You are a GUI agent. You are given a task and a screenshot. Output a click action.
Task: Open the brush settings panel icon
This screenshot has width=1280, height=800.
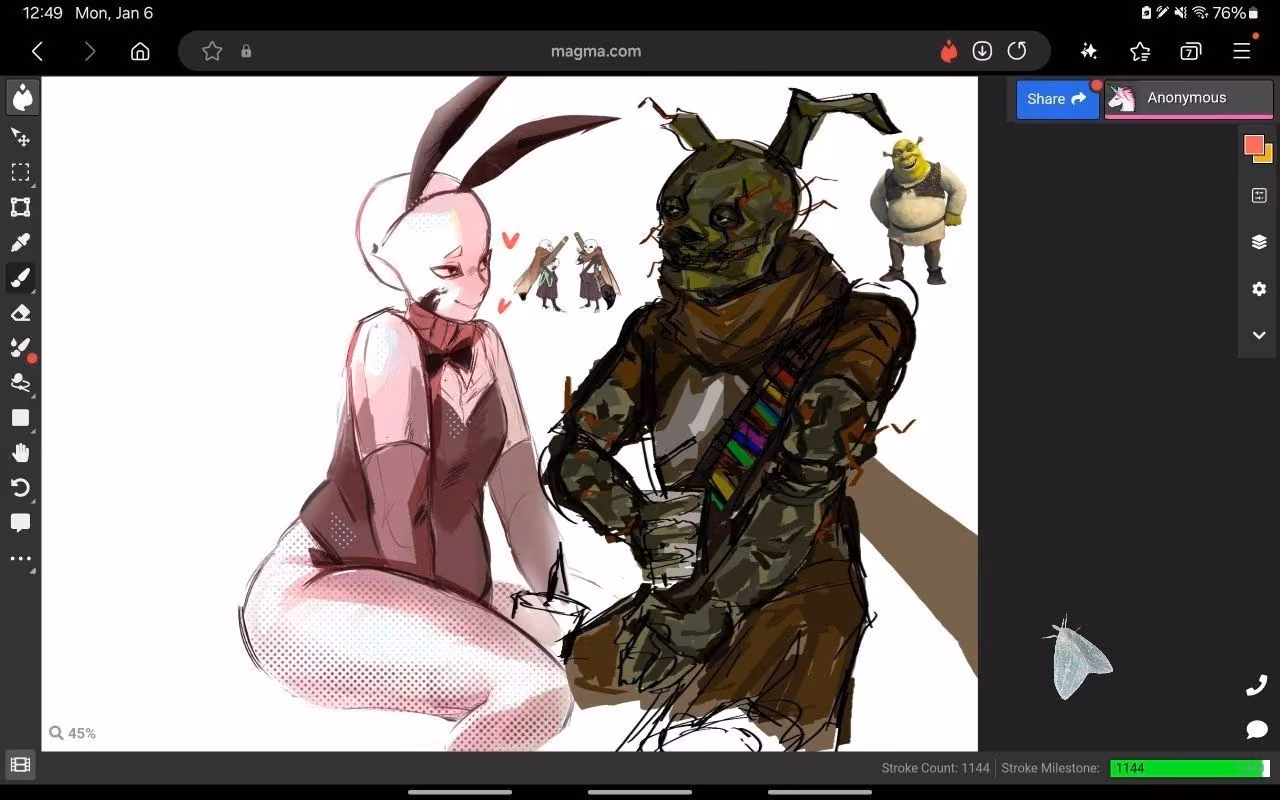(x=1259, y=195)
